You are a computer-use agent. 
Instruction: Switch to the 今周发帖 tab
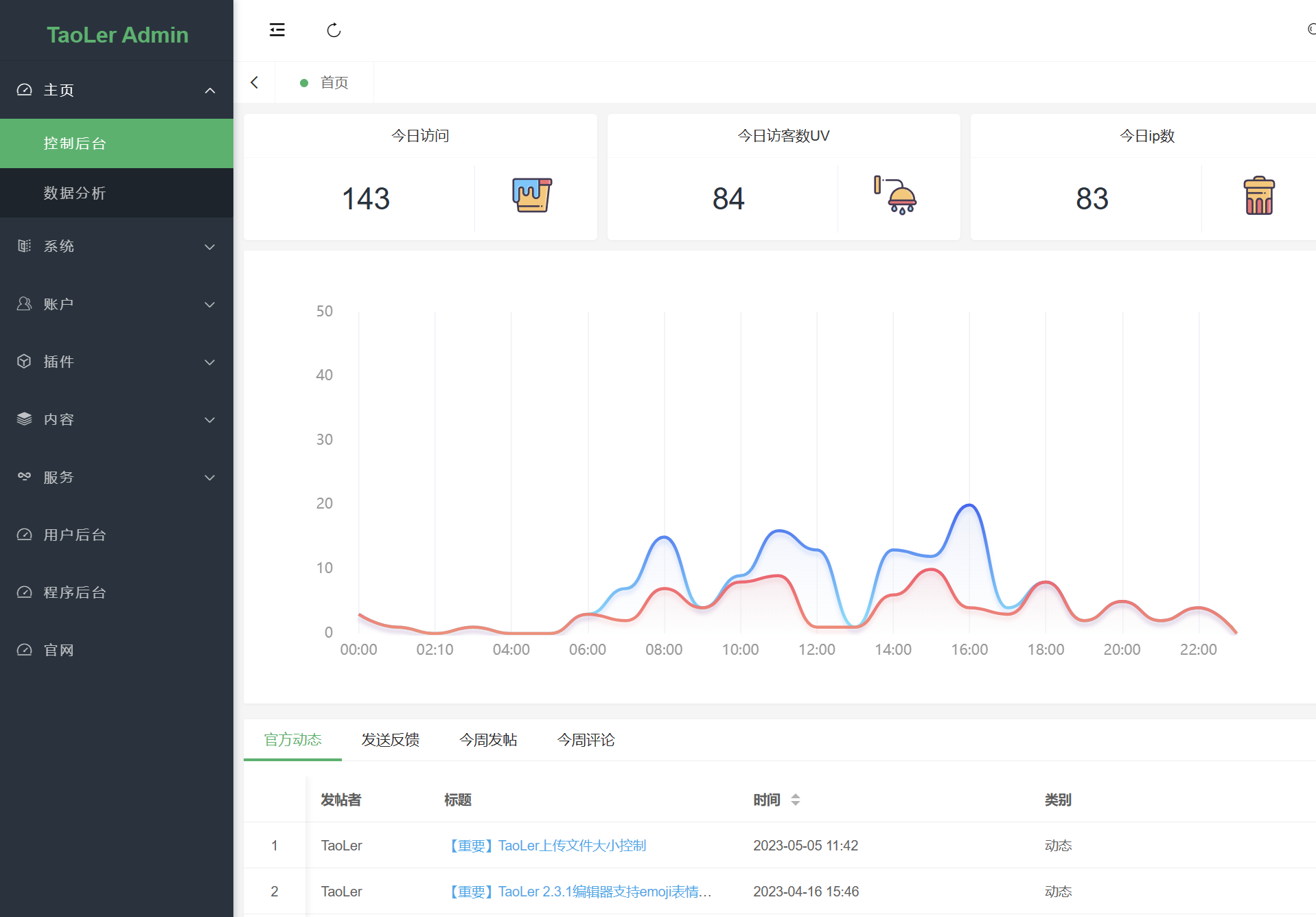pyautogui.click(x=488, y=740)
